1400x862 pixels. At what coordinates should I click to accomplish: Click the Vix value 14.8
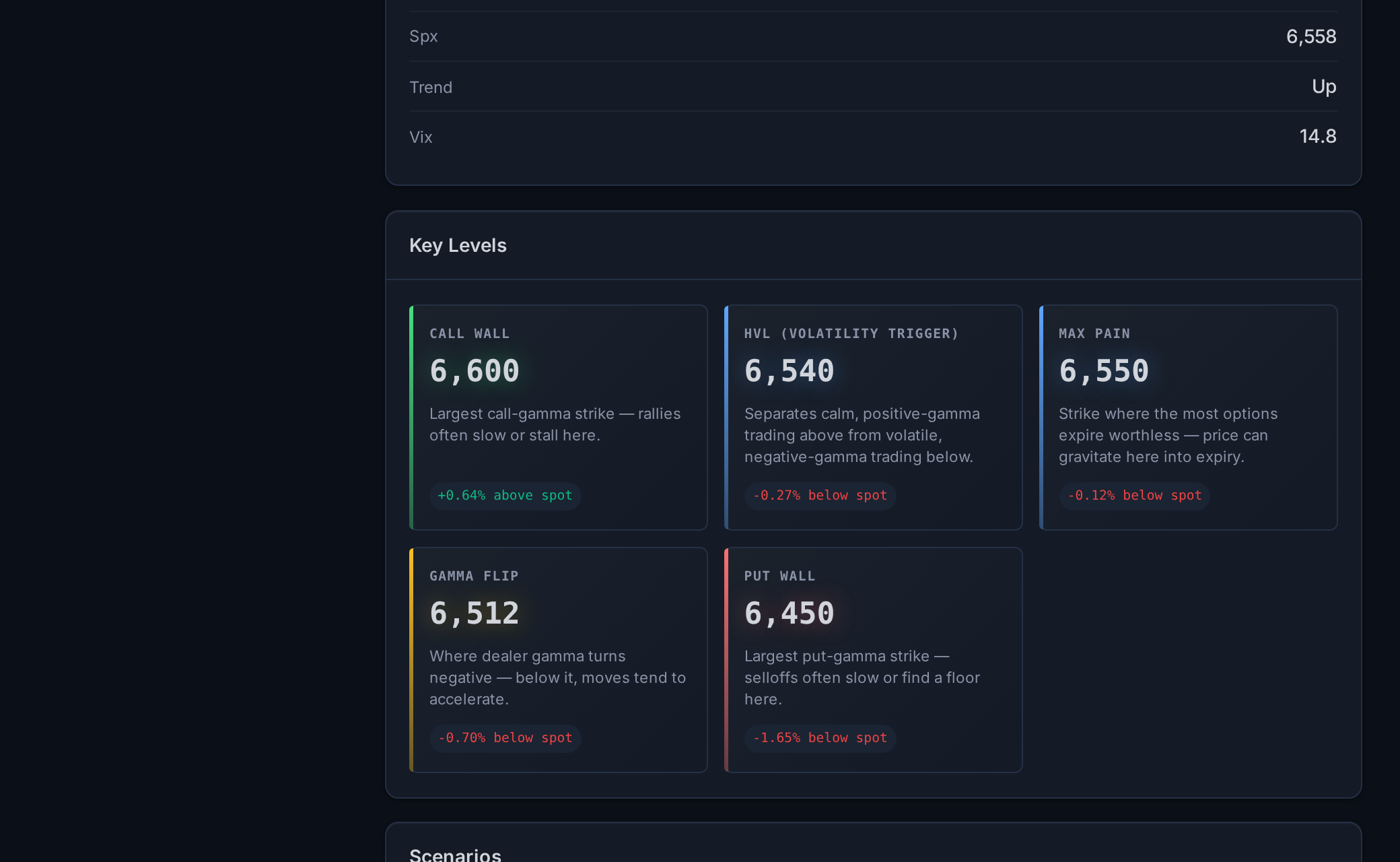pos(1318,137)
